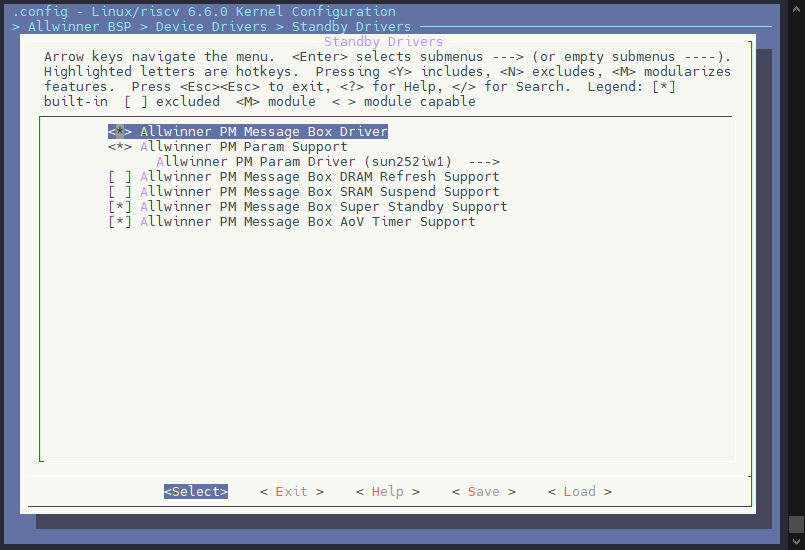Toggle the PM Param Support <*> marker
This screenshot has height=550, width=805.
click(120, 147)
